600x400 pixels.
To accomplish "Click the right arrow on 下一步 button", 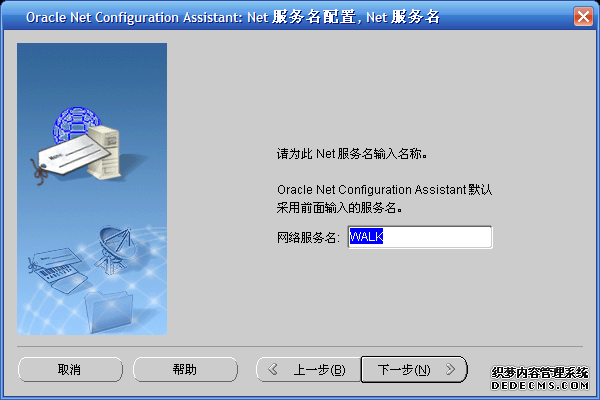I will coord(451,369).
